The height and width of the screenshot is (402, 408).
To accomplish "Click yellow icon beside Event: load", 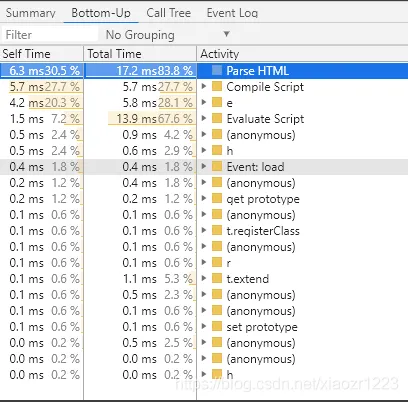I will click(x=217, y=166).
